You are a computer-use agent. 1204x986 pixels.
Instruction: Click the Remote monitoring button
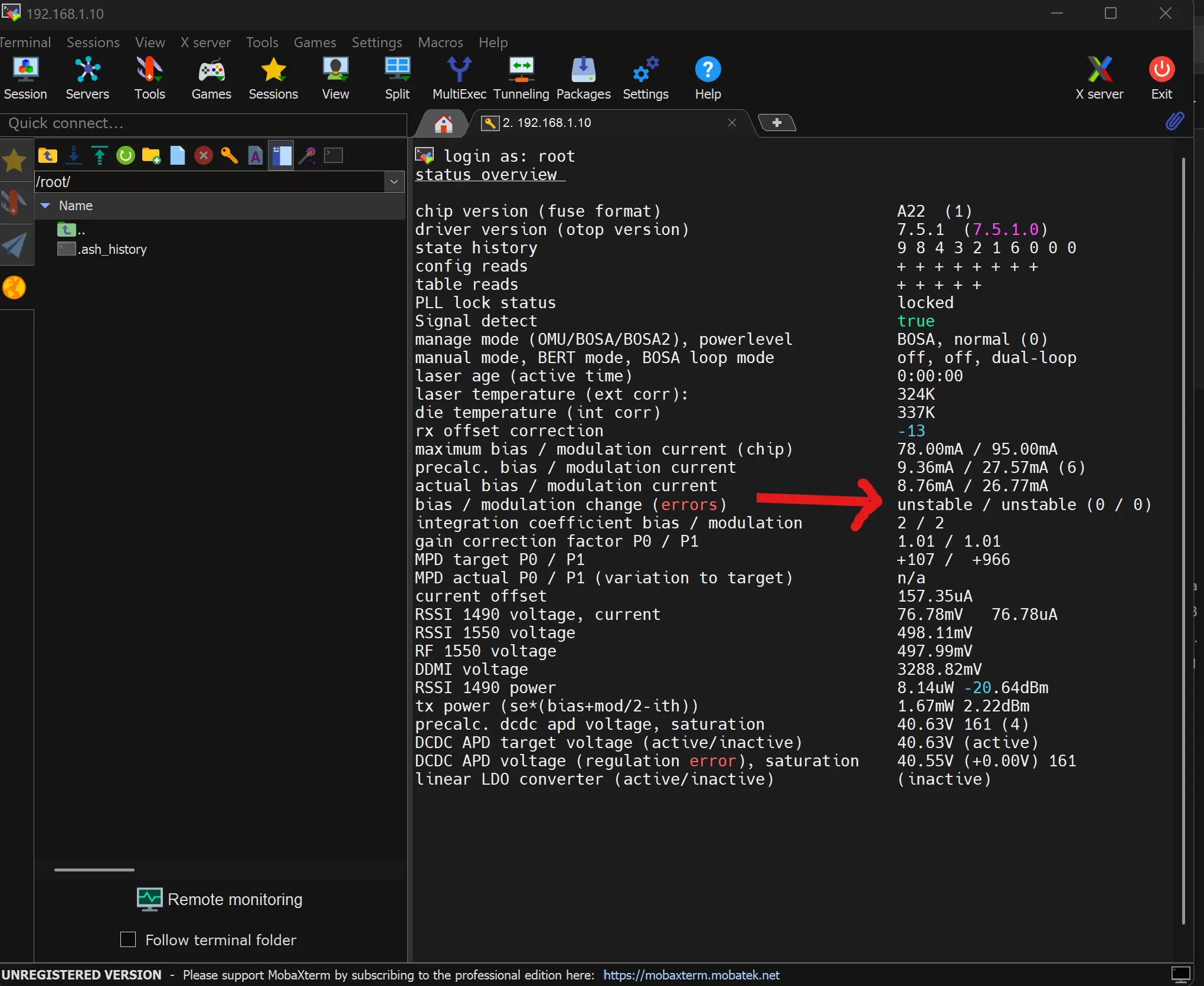click(x=220, y=899)
